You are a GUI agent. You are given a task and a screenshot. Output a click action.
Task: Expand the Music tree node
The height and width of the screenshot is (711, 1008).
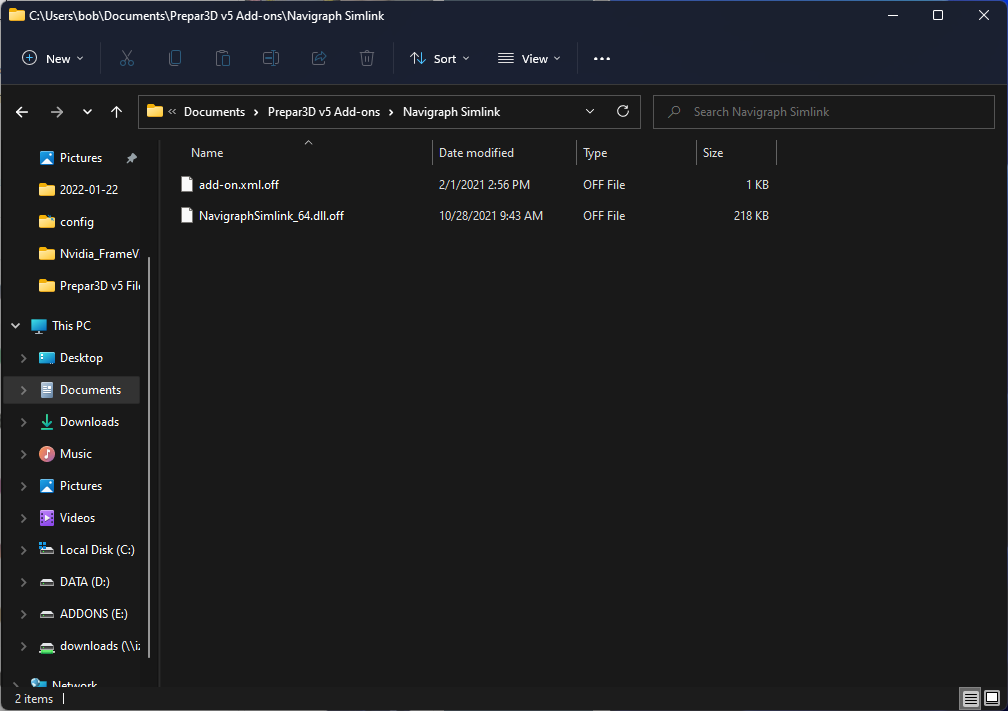point(23,454)
